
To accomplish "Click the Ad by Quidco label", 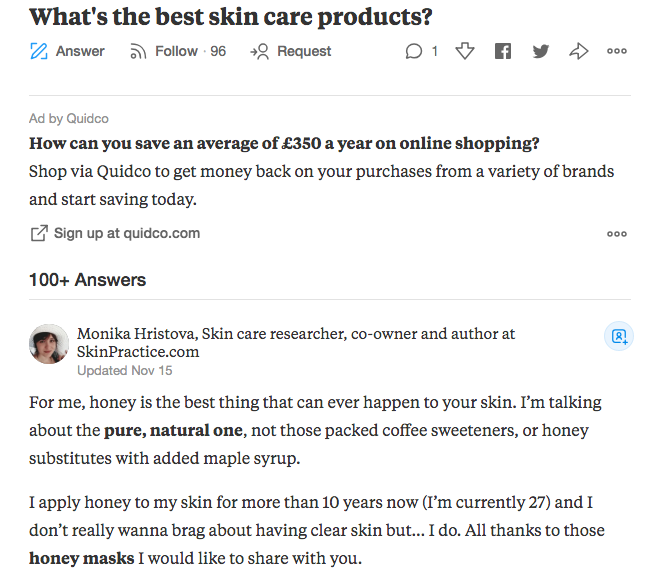I will pos(69,118).
